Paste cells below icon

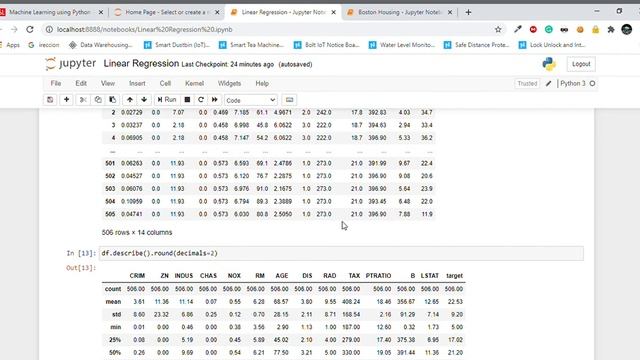[x=113, y=100]
